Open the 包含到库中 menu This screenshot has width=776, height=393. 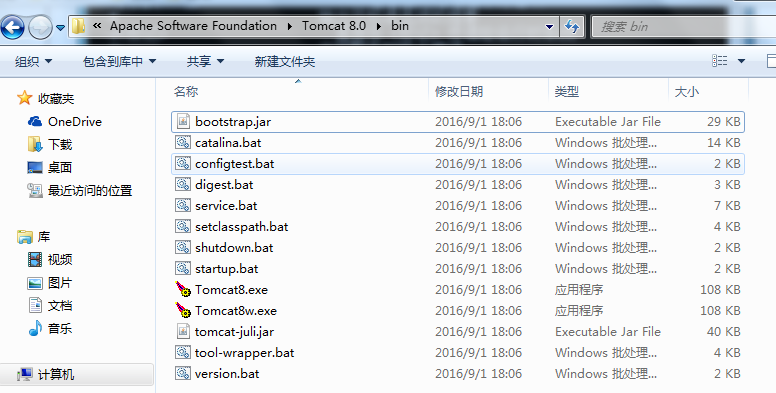[119, 61]
